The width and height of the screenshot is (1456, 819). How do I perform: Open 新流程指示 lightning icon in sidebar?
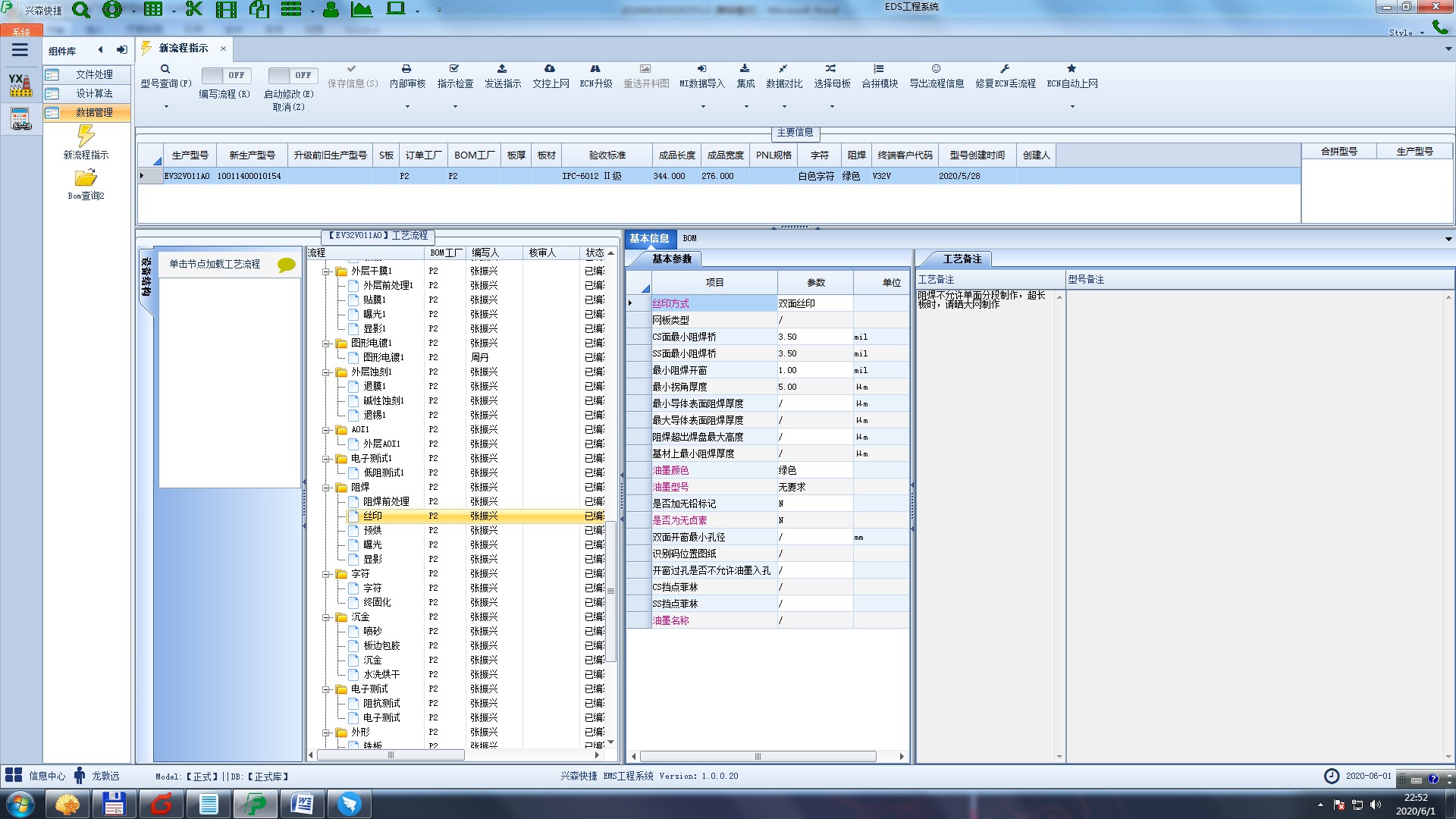pyautogui.click(x=86, y=136)
